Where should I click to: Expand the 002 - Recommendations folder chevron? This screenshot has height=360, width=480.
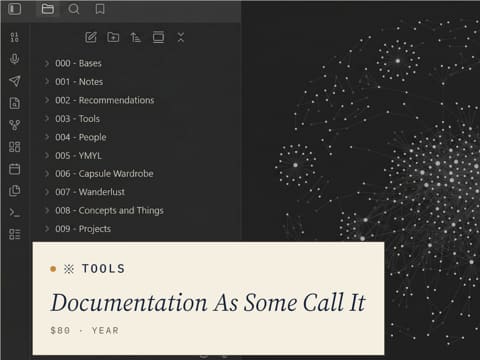coord(47,100)
